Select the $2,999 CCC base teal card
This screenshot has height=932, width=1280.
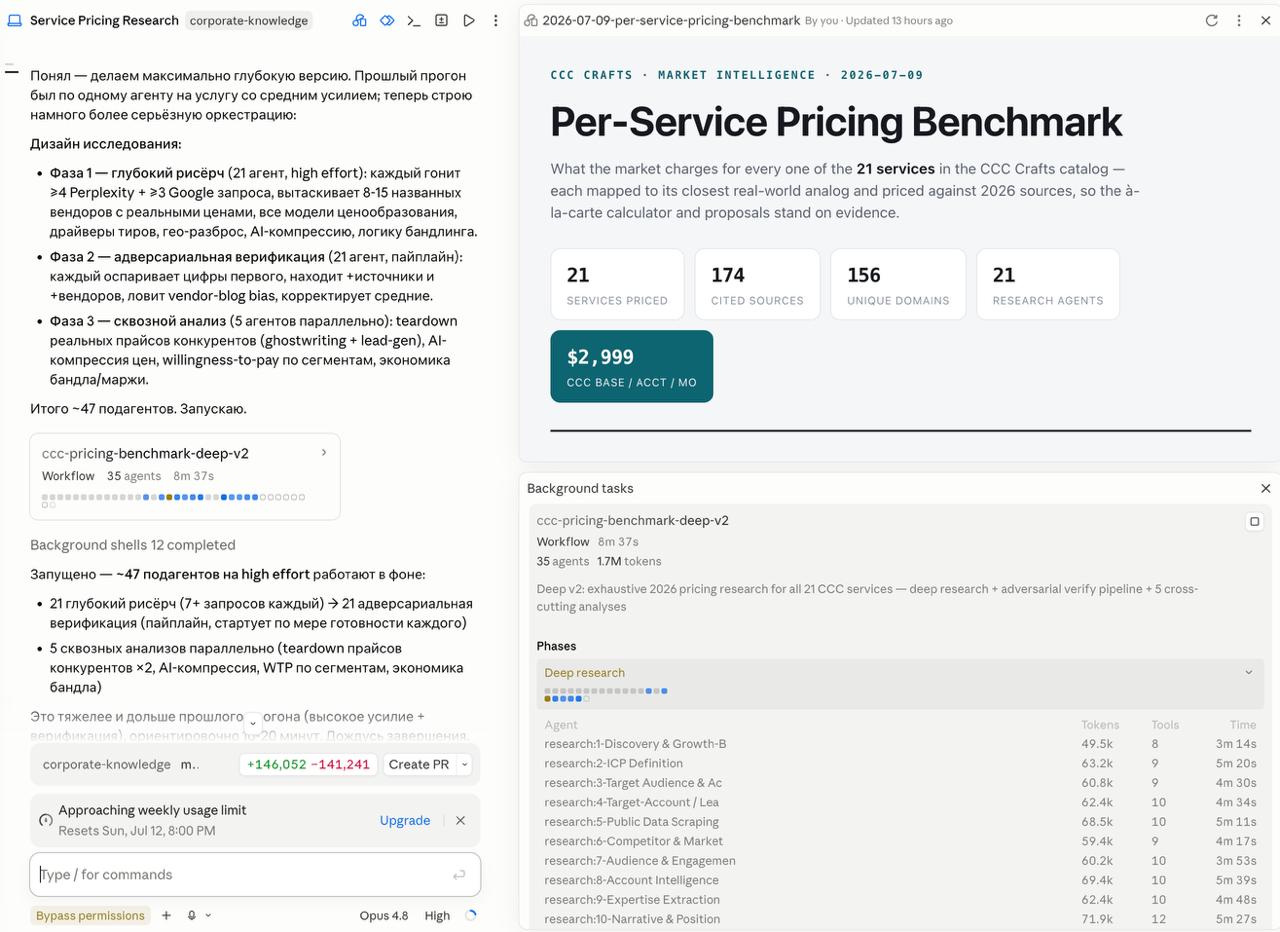point(632,366)
